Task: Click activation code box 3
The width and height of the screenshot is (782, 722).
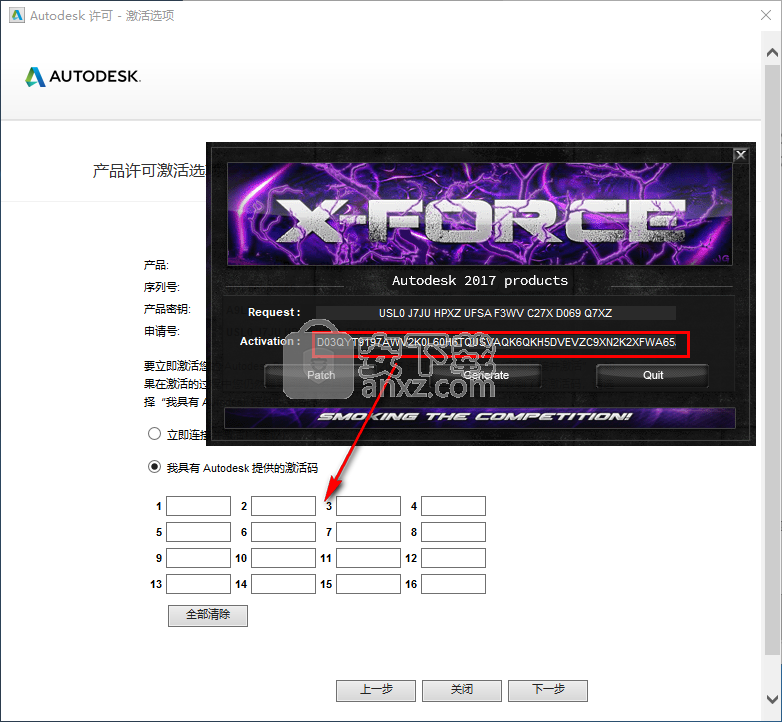Action: [x=369, y=506]
